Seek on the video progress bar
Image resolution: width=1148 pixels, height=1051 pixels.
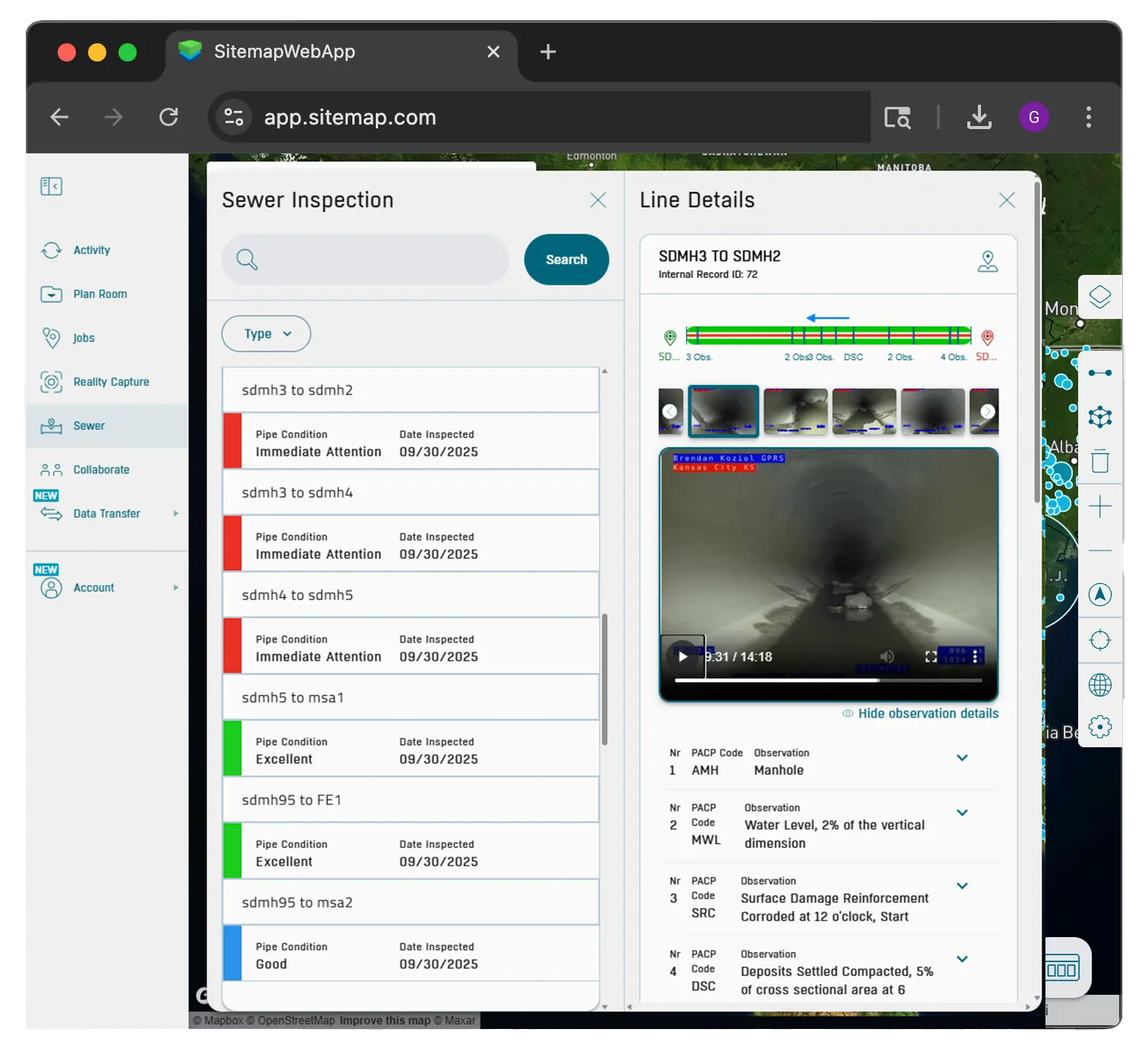828,680
